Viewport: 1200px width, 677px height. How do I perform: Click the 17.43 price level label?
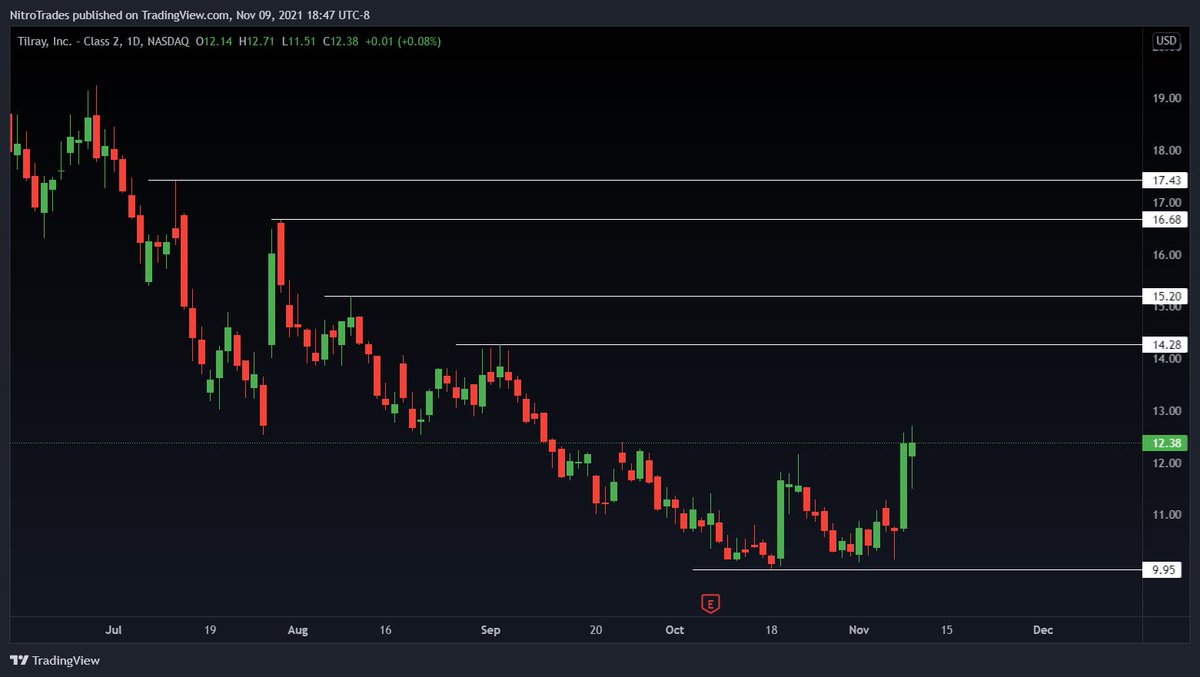(1164, 181)
